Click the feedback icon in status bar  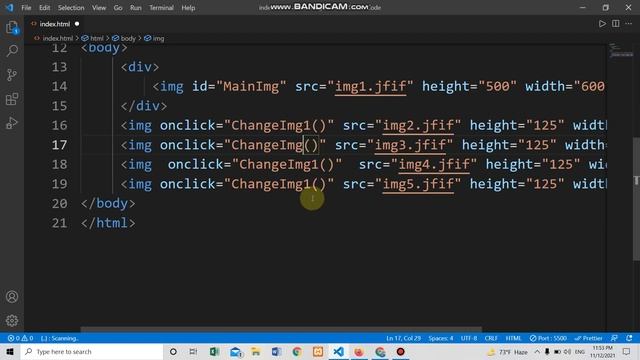click(x=614, y=338)
